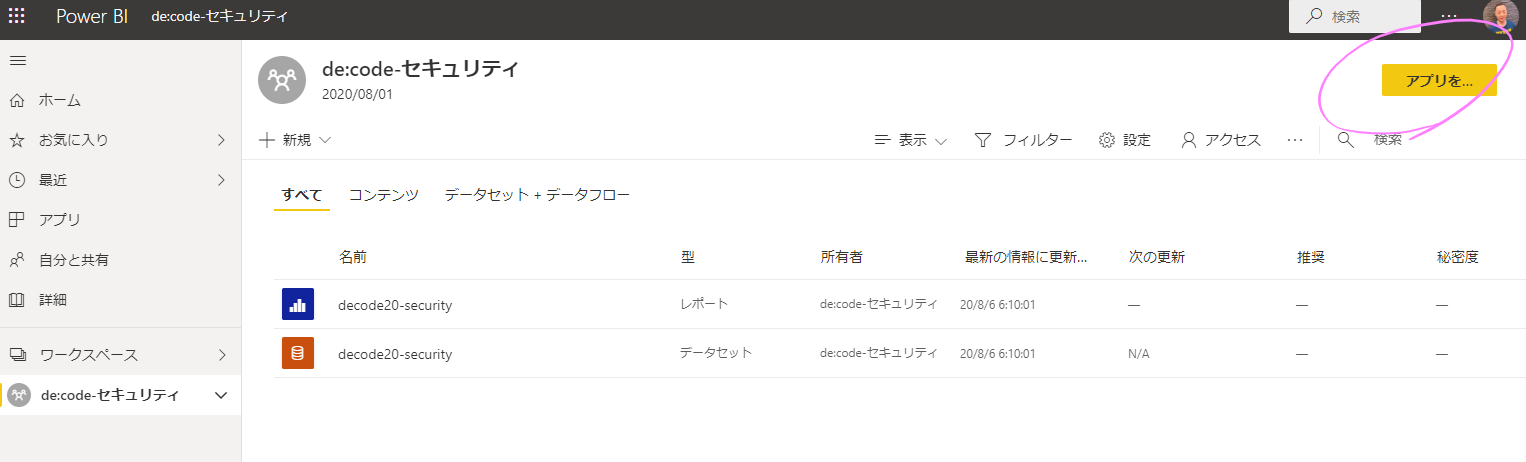Click the データセット type cell
The width and height of the screenshot is (1526, 462).
(716, 352)
